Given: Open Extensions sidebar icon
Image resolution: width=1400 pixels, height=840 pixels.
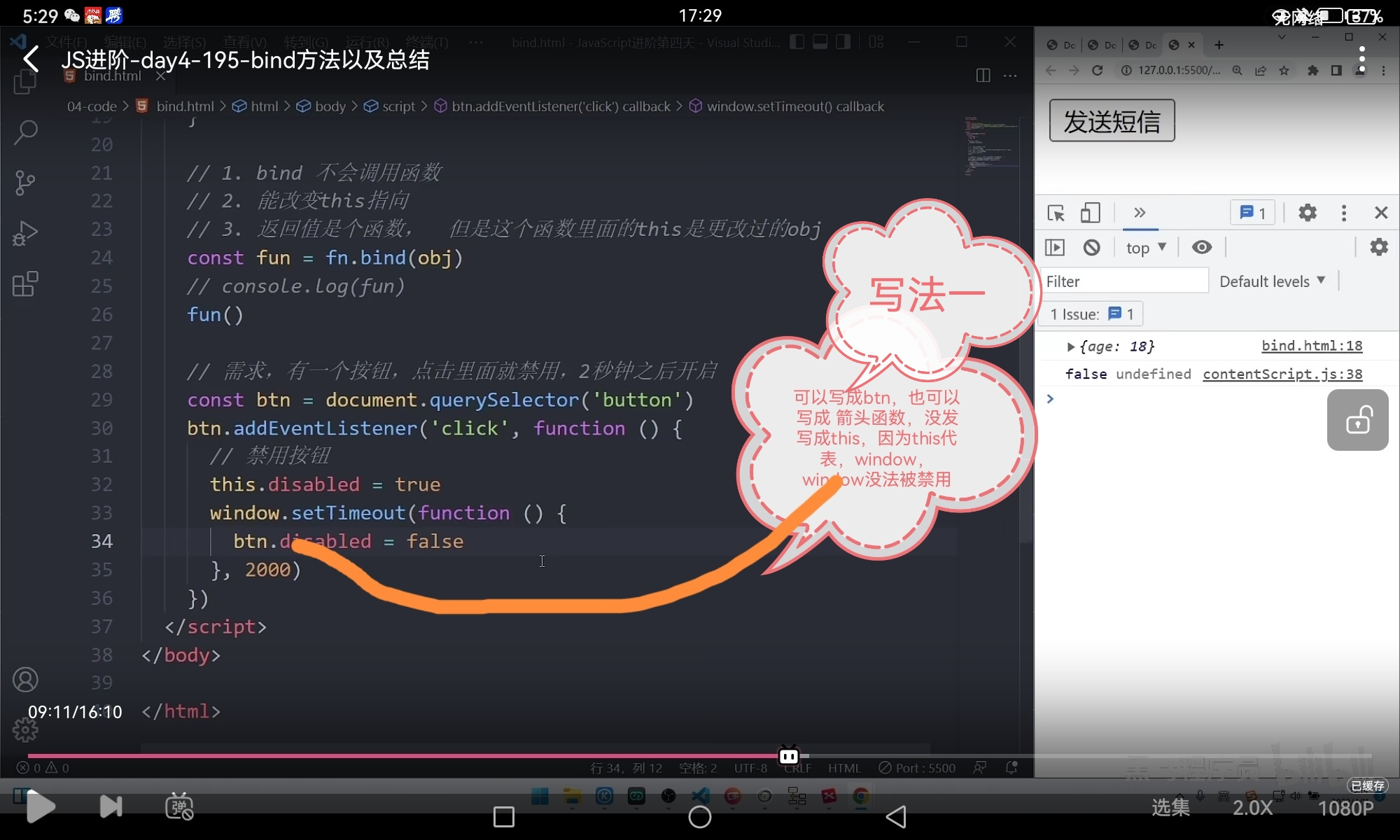Looking at the screenshot, I should (25, 284).
